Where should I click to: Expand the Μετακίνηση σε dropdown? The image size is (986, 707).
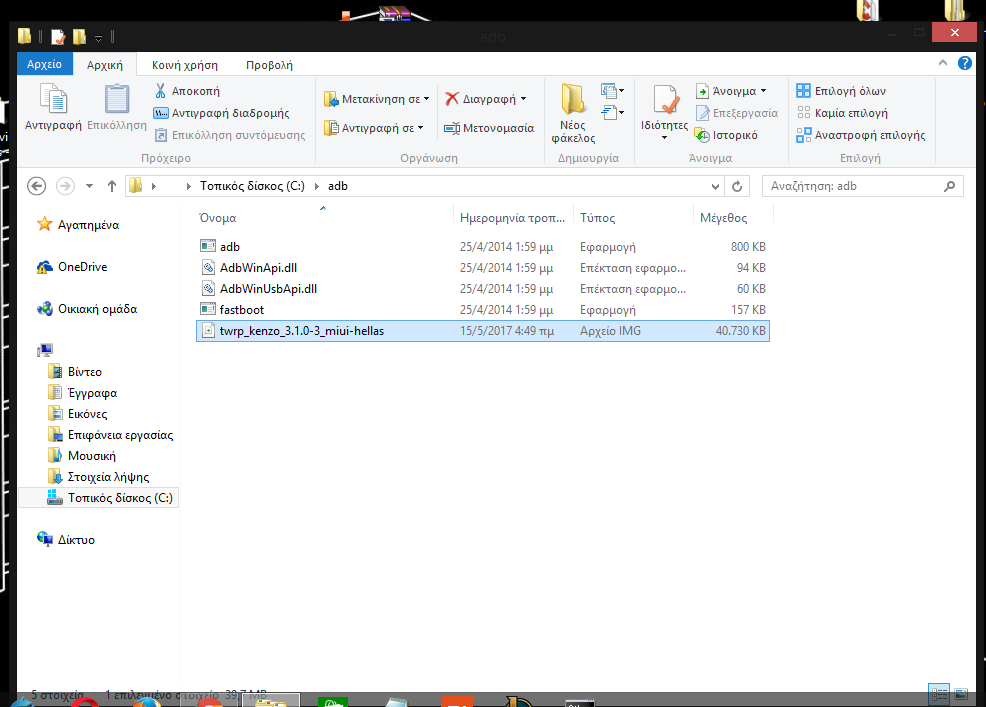(x=426, y=99)
